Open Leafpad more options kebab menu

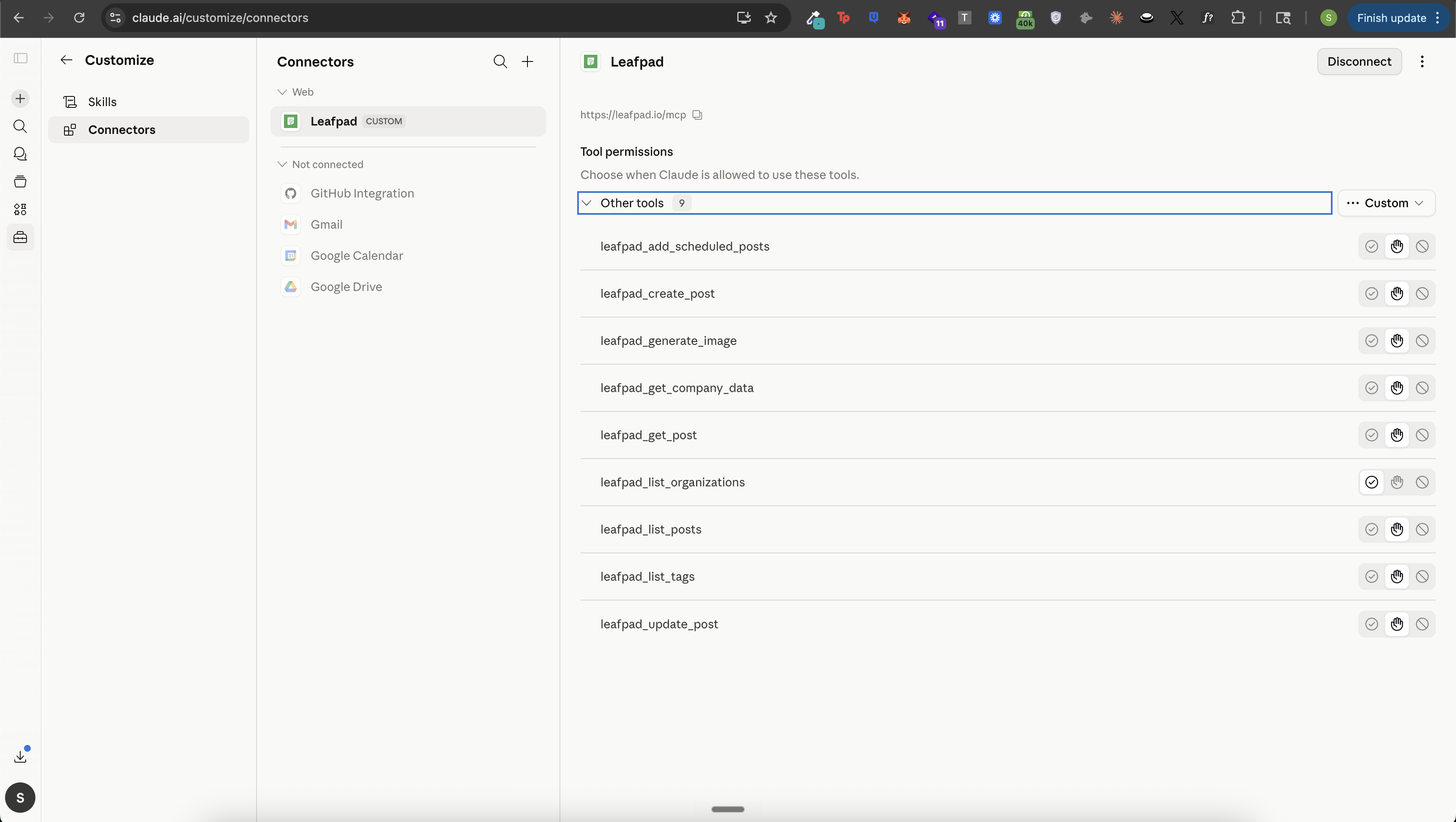(1422, 61)
